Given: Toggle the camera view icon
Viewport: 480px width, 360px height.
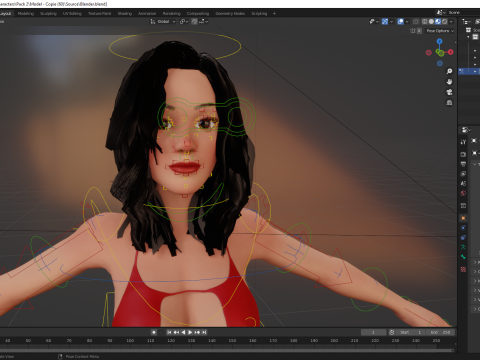Looking at the screenshot, I should pyautogui.click(x=449, y=92).
